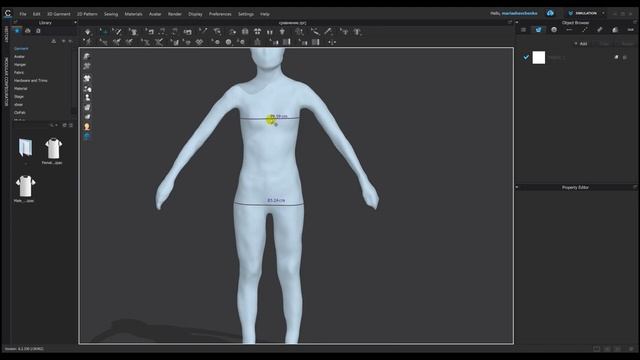Select Hanger in the Library list
The image size is (640, 360).
tap(20, 64)
